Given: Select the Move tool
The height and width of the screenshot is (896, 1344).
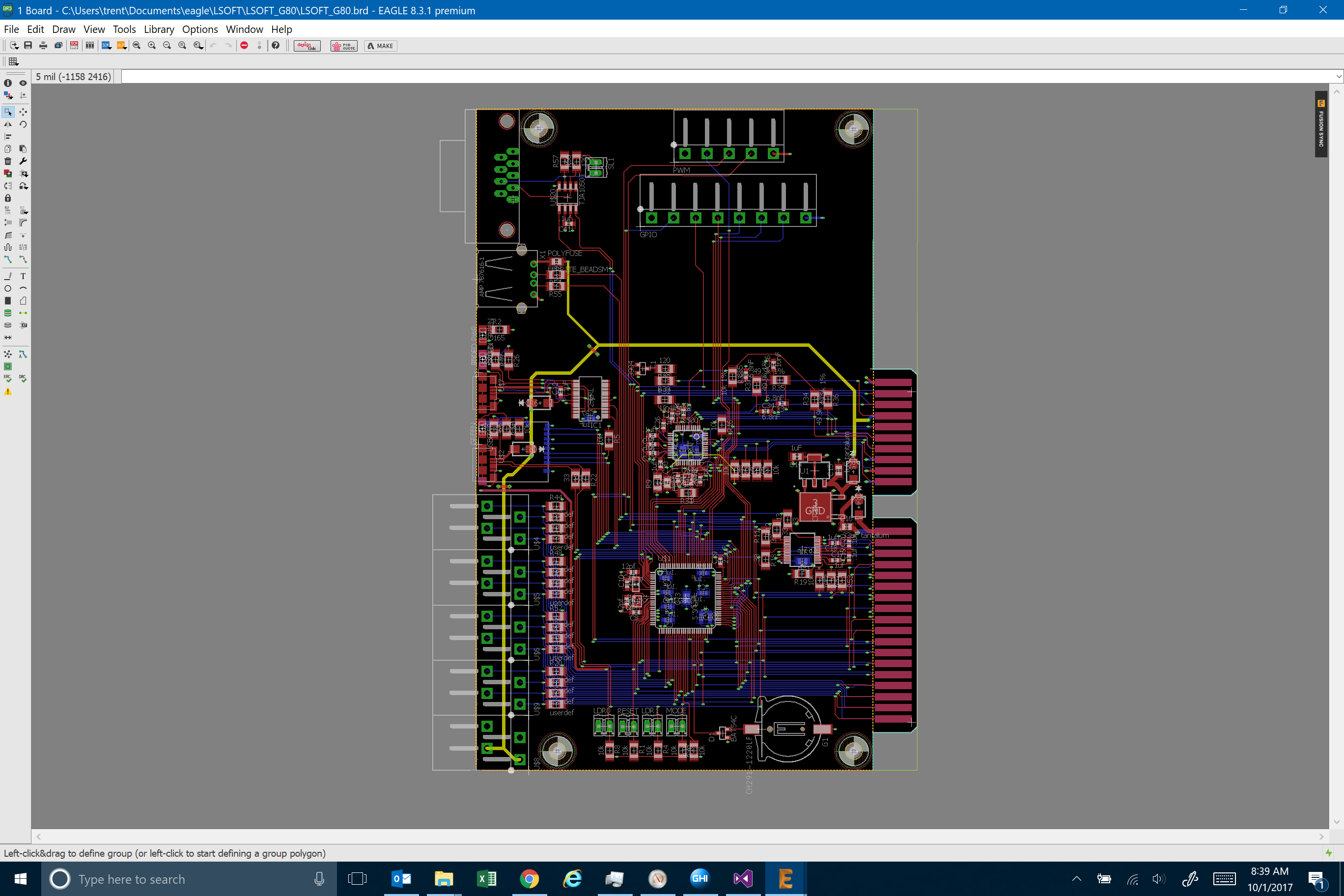Looking at the screenshot, I should [23, 112].
